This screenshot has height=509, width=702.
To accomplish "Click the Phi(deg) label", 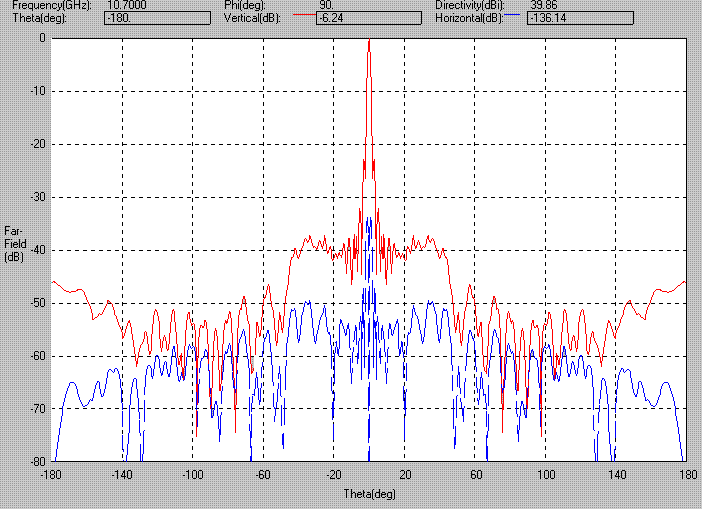I will click(247, 5).
